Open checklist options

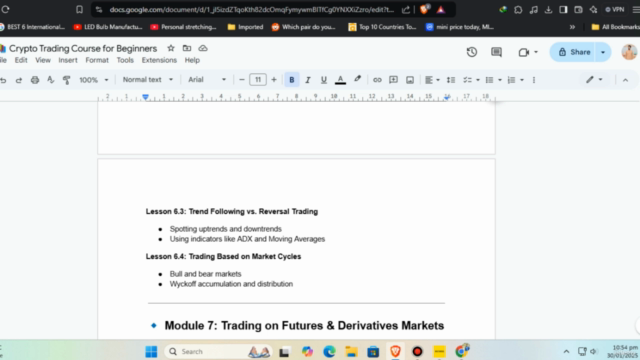click(471, 80)
